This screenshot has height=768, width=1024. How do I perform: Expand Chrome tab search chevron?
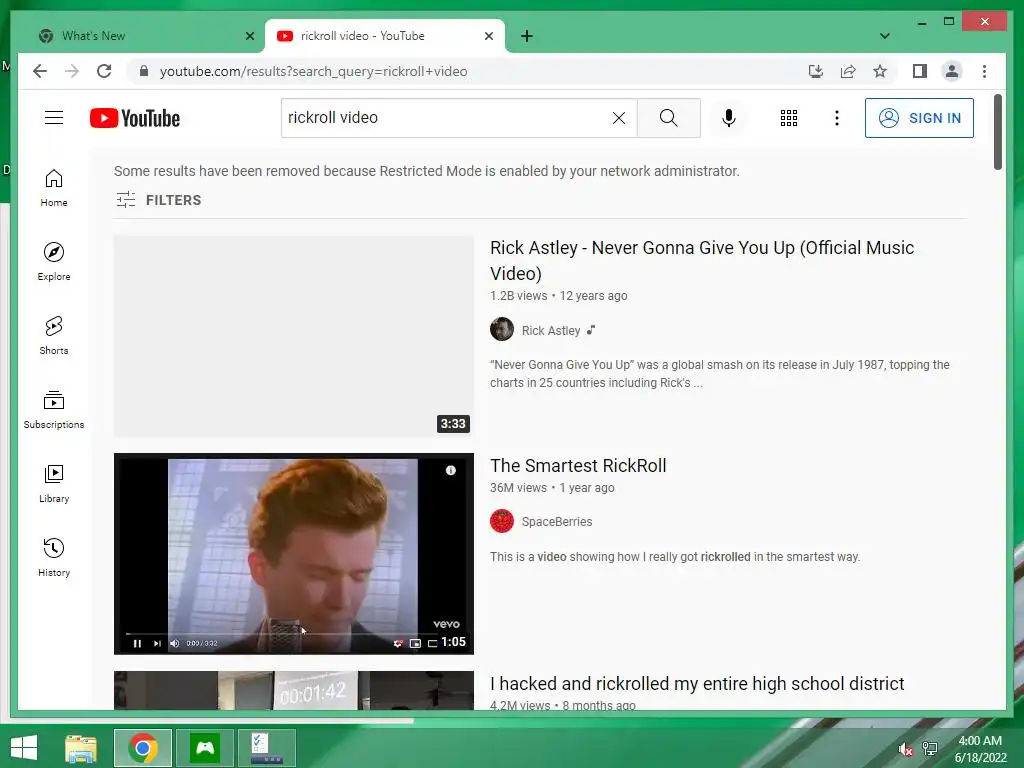tap(885, 36)
